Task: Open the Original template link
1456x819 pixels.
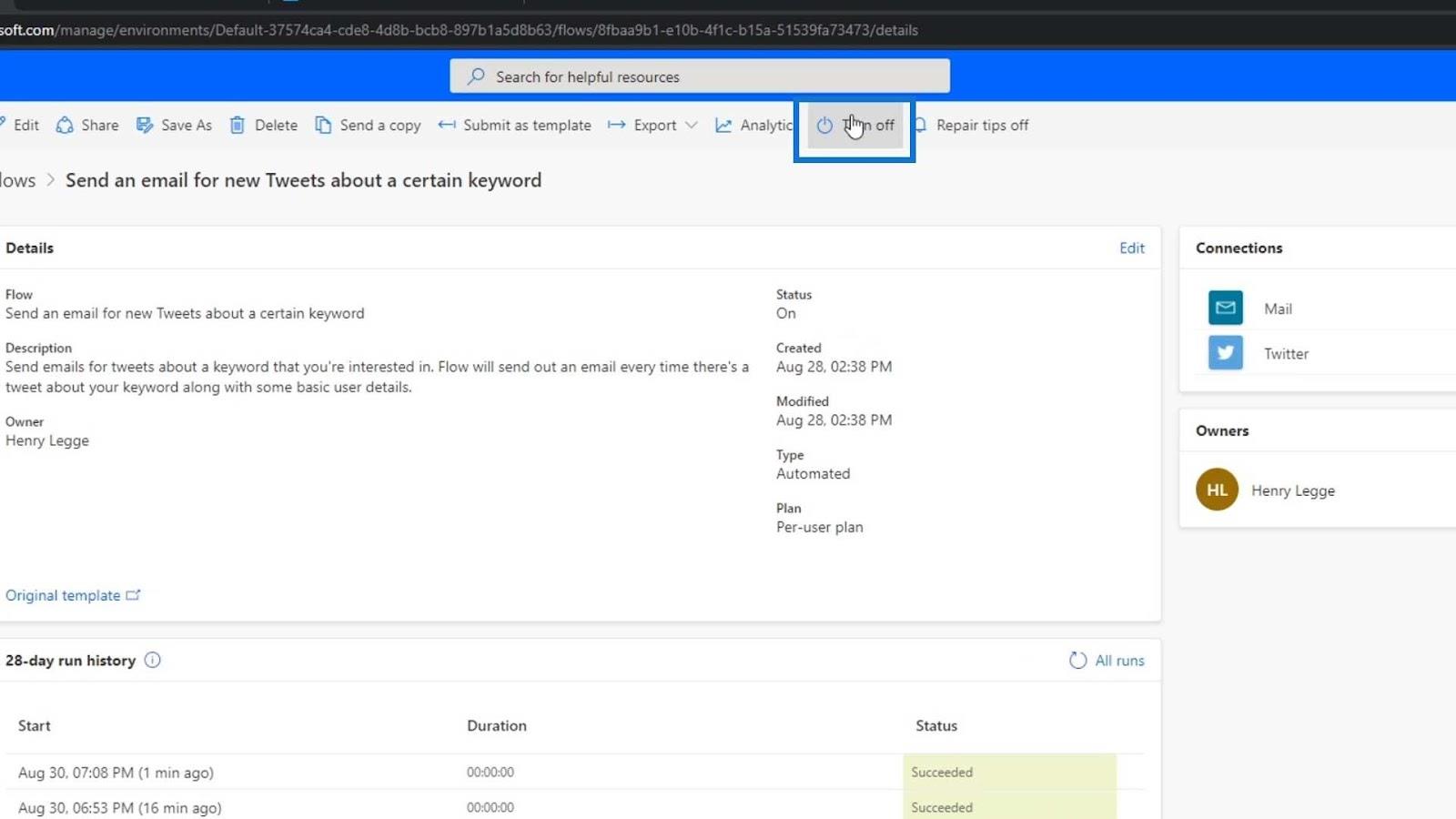Action: click(73, 595)
